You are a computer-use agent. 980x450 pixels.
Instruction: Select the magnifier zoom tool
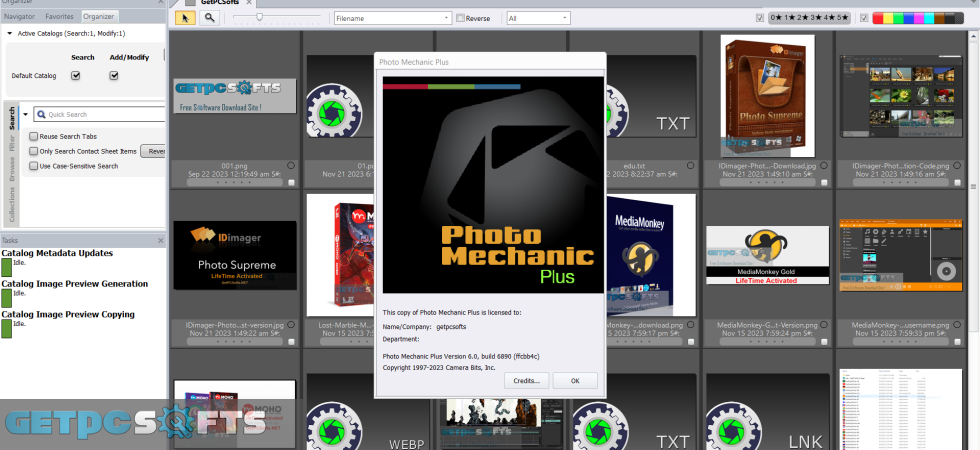(209, 18)
